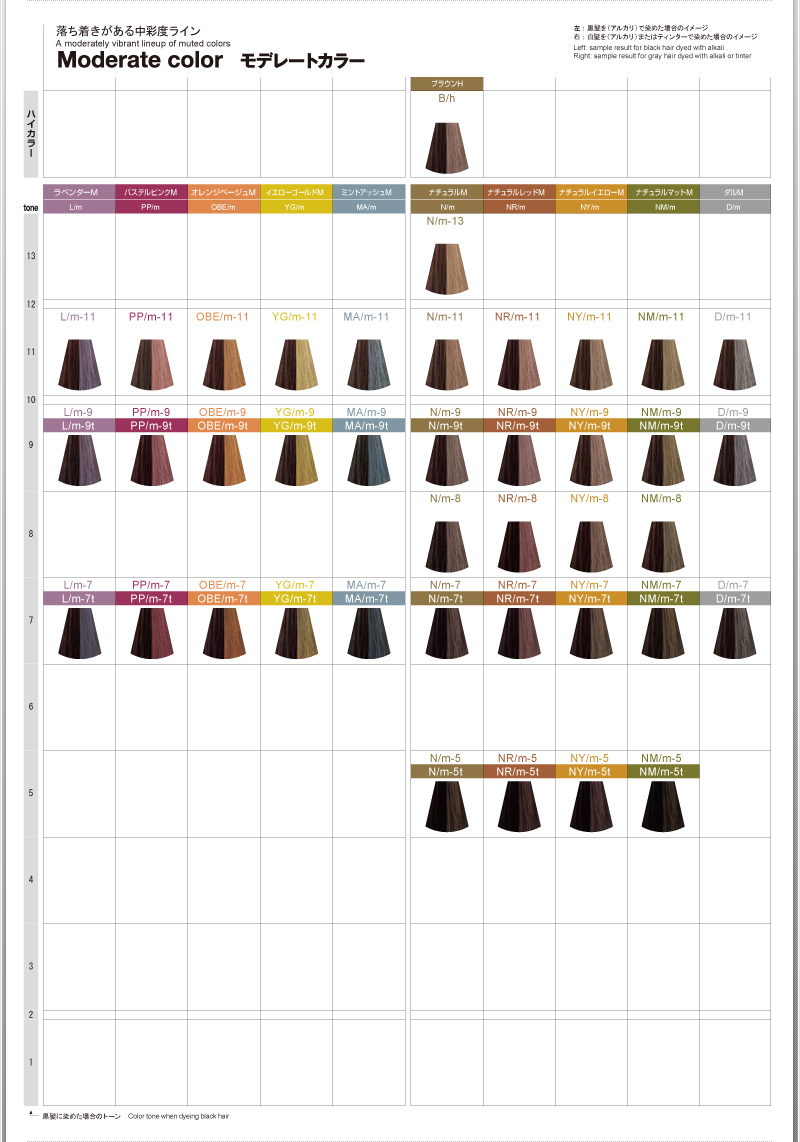
Task: Click the ダルM column header
Action: [x=735, y=191]
